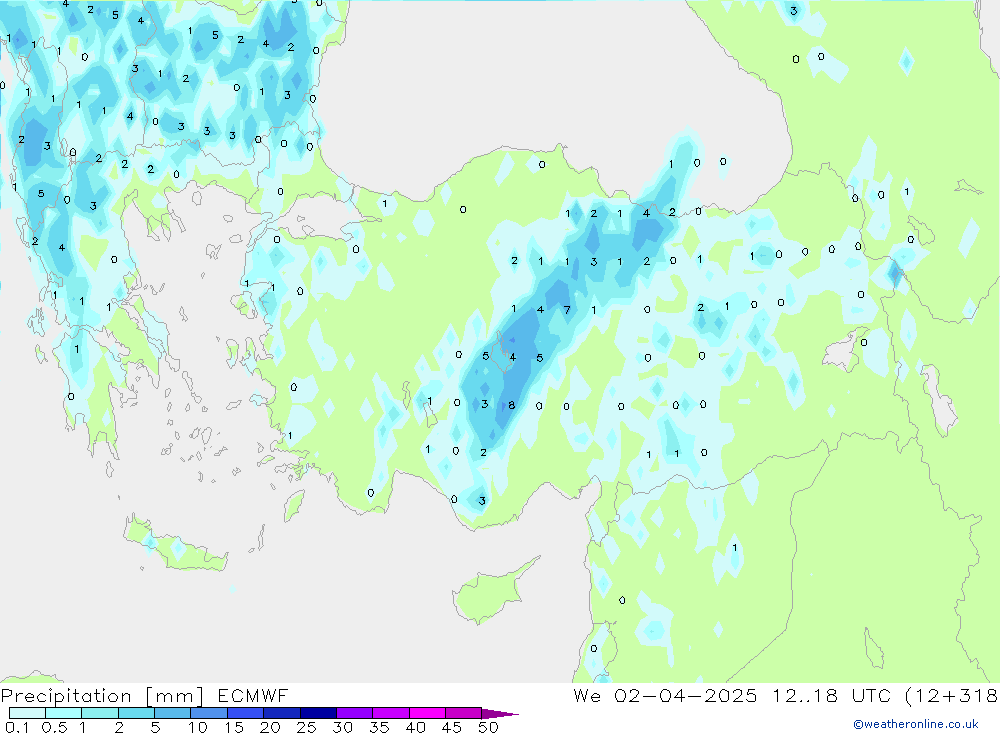This screenshot has height=733, width=1000.
Task: Select the 40–45 mm magenta legend swatch
Action: pos(427,713)
